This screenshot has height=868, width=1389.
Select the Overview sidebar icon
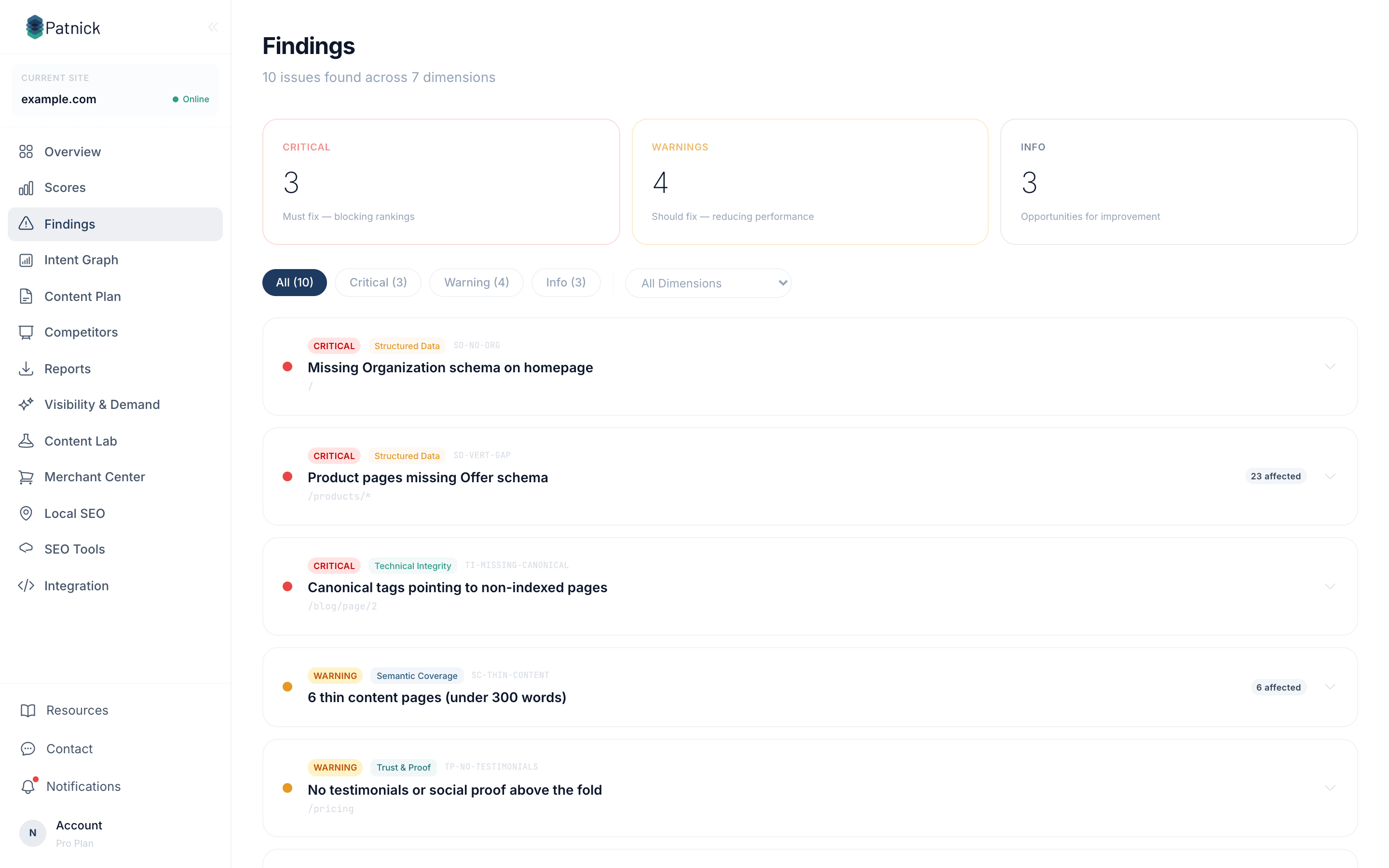pyautogui.click(x=27, y=151)
